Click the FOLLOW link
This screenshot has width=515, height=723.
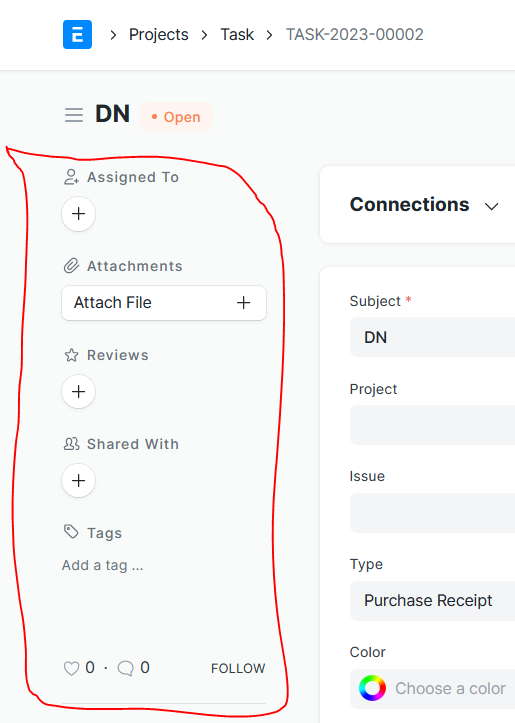pos(238,669)
